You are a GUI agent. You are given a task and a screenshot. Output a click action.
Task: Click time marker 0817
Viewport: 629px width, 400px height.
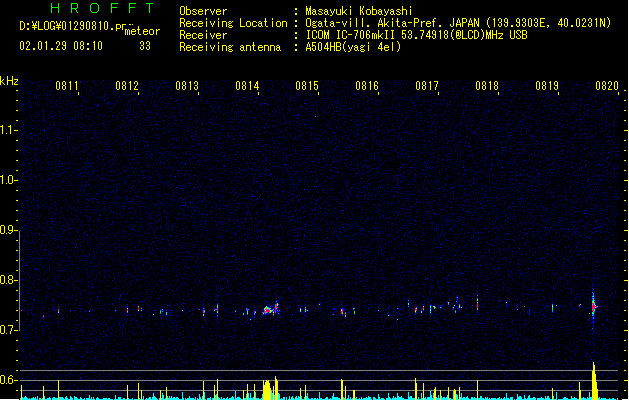(427, 86)
